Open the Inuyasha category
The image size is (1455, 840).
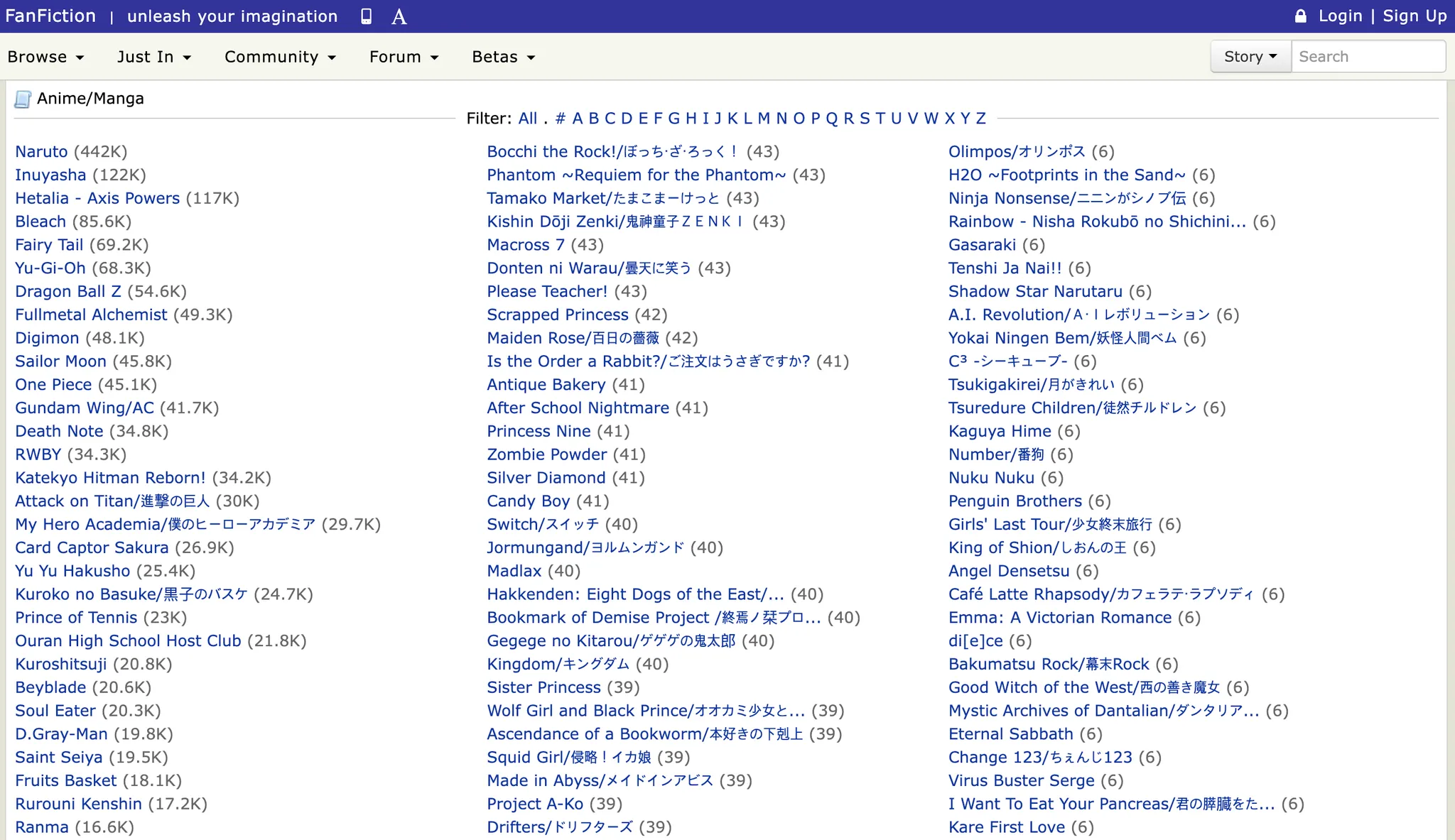(50, 175)
